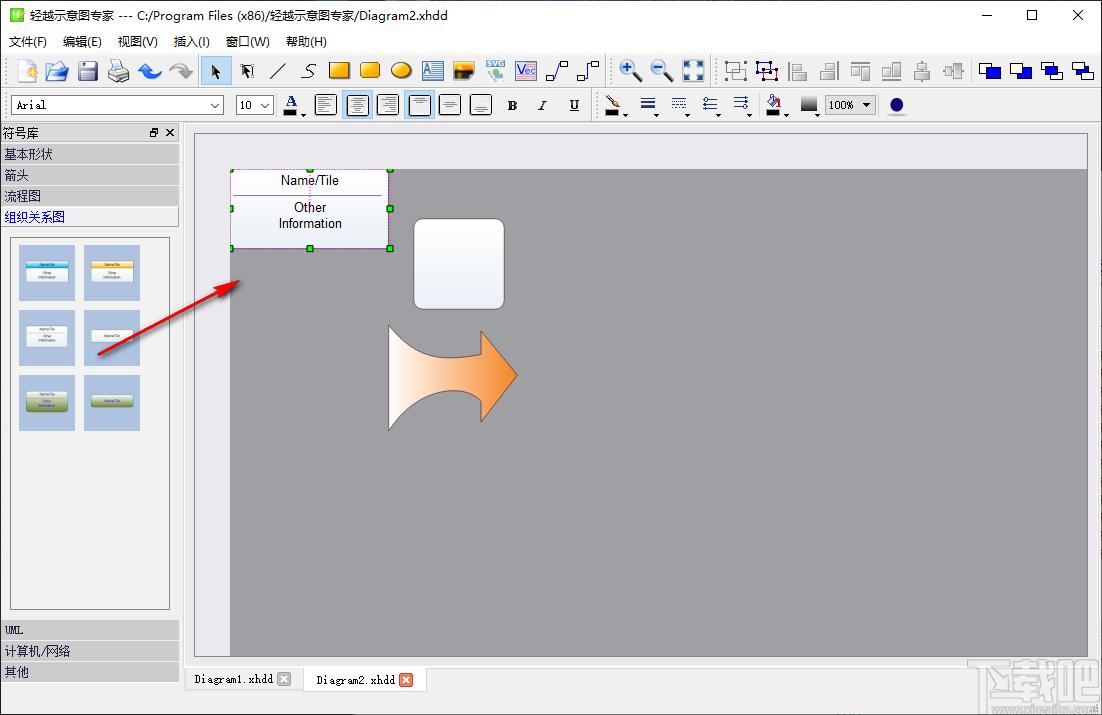This screenshot has width=1102, height=715.
Task: Expand the 其他 symbol category
Action: (90, 672)
